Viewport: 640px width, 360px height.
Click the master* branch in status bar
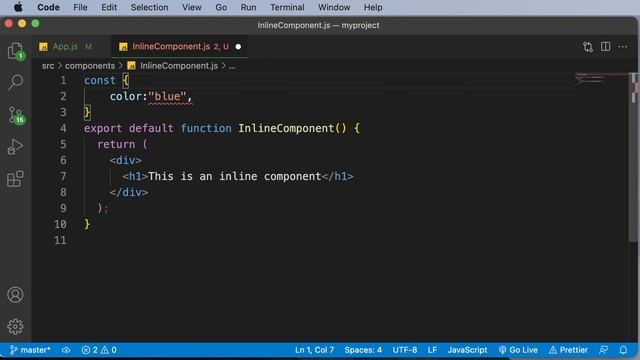tap(30, 350)
